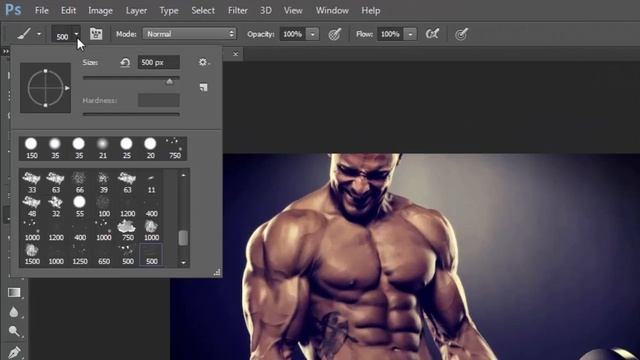Select the recent brush sized 150

[x=31, y=148]
